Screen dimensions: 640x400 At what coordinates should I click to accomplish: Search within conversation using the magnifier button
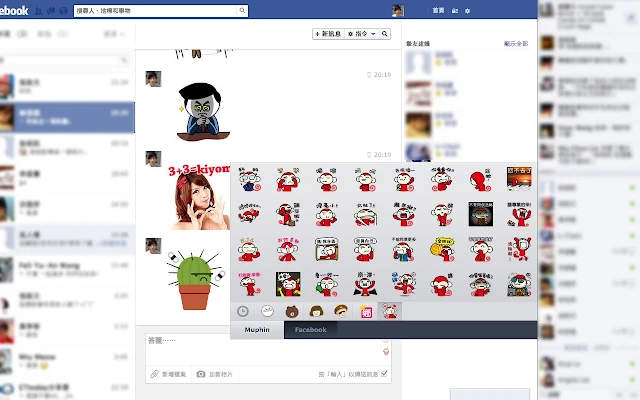384,34
